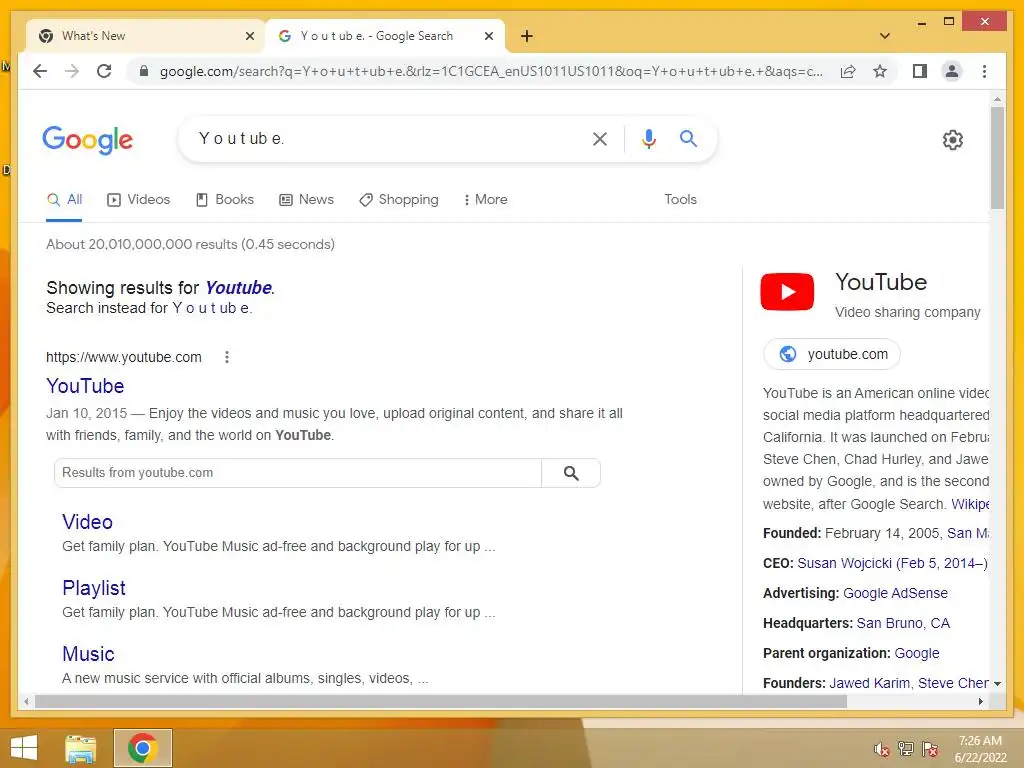Open the Jawed Karim founder link
Image resolution: width=1024 pixels, height=768 pixels.
(x=869, y=683)
